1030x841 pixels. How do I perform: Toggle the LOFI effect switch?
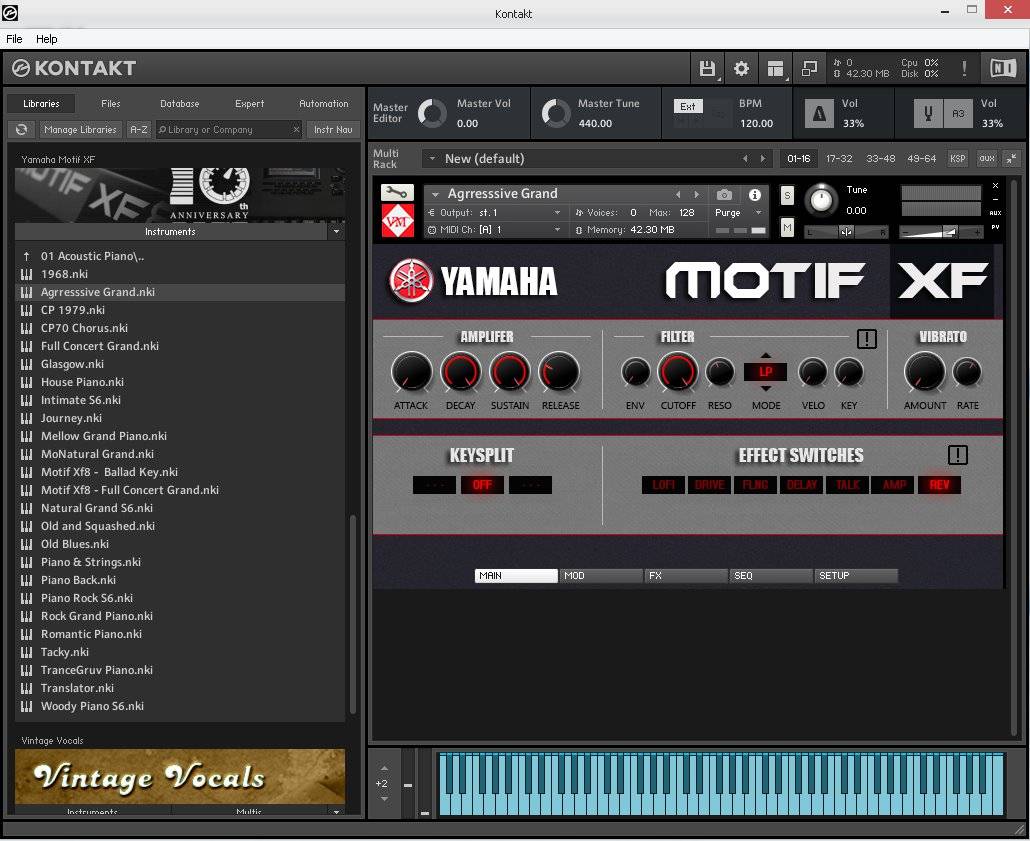click(x=663, y=485)
